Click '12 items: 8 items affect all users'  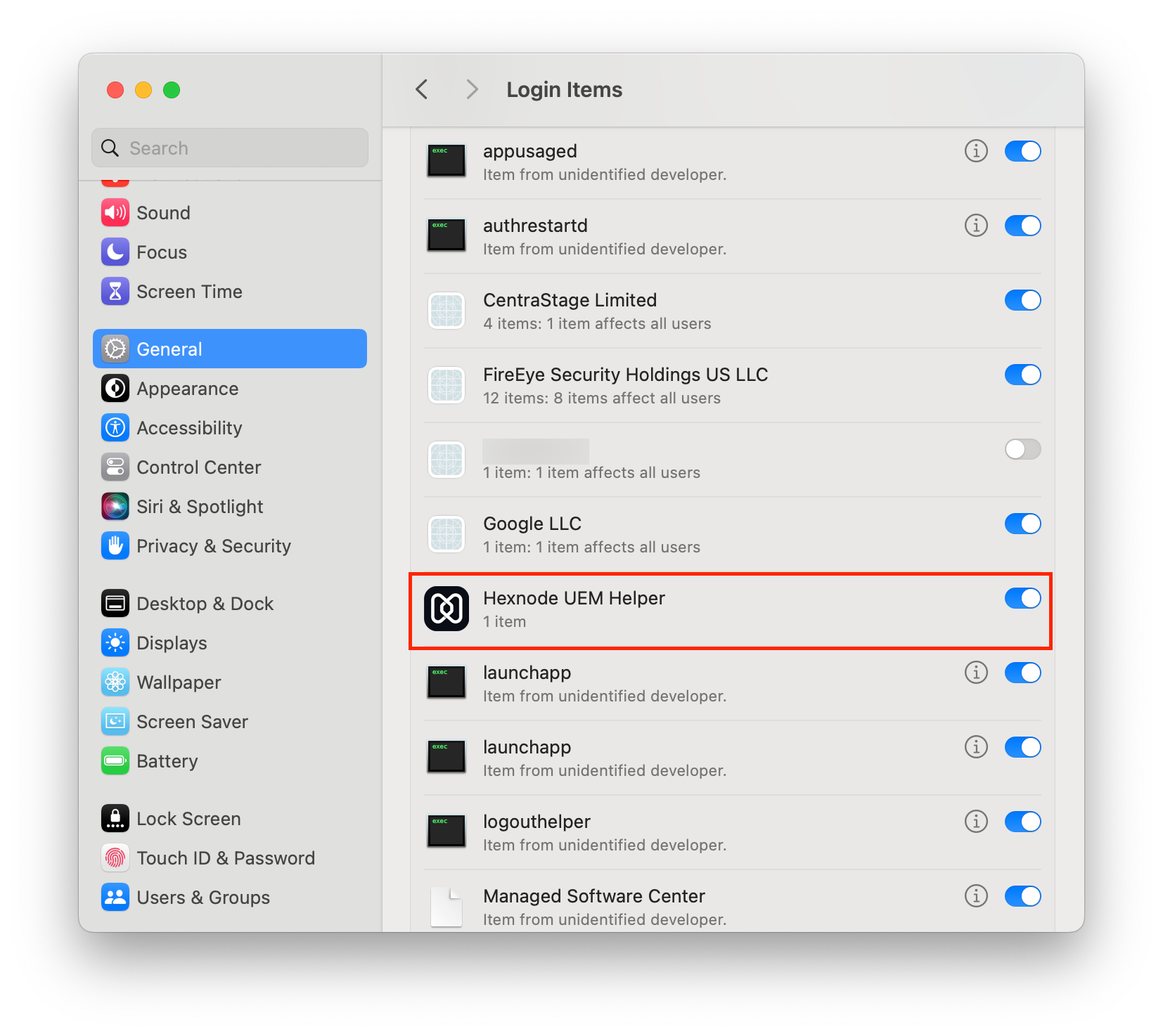(x=602, y=398)
